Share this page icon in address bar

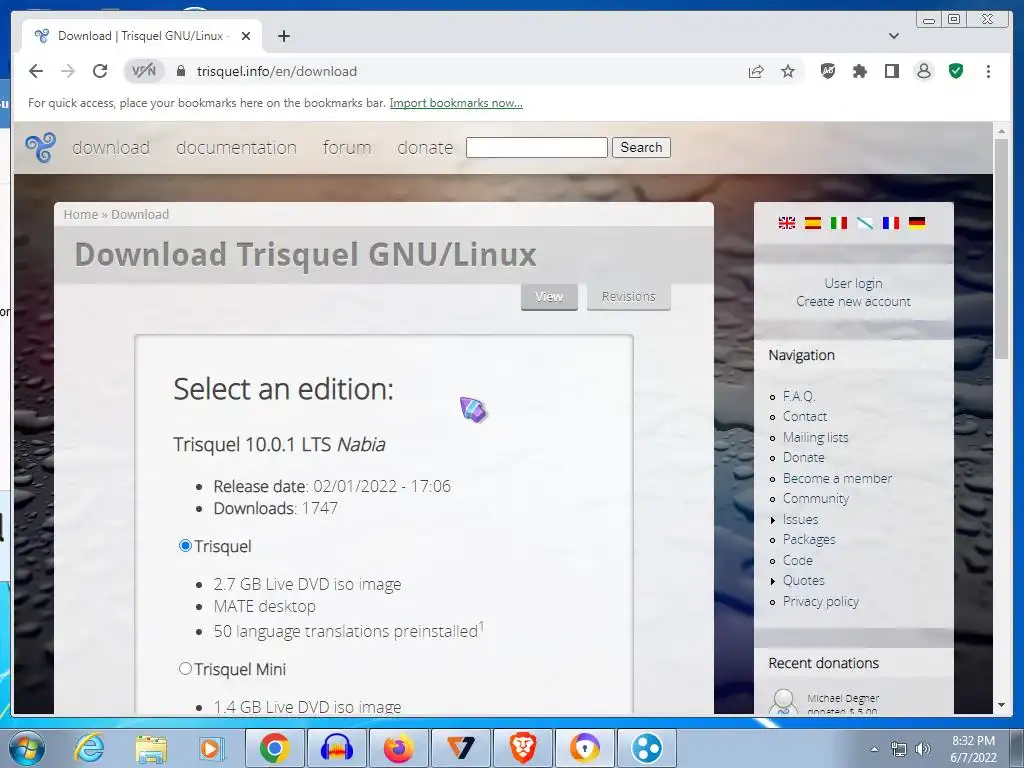pyautogui.click(x=756, y=71)
